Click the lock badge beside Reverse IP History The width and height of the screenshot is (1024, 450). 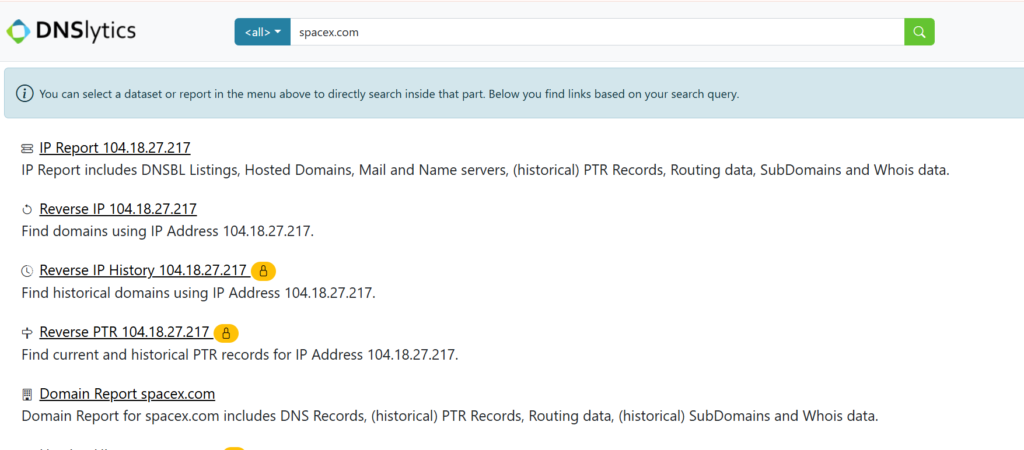[x=263, y=271]
